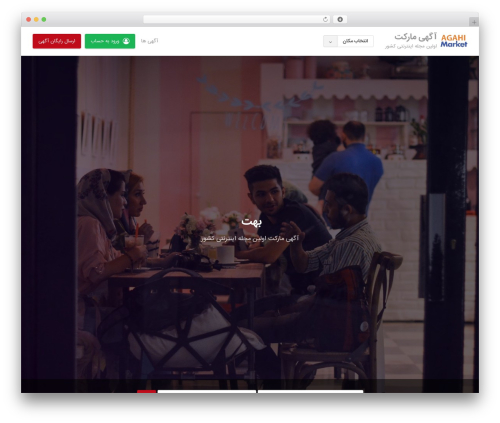Viewport: 500px width, 423px height.
Task: Click the white search field next to the red button
Action: (207, 391)
